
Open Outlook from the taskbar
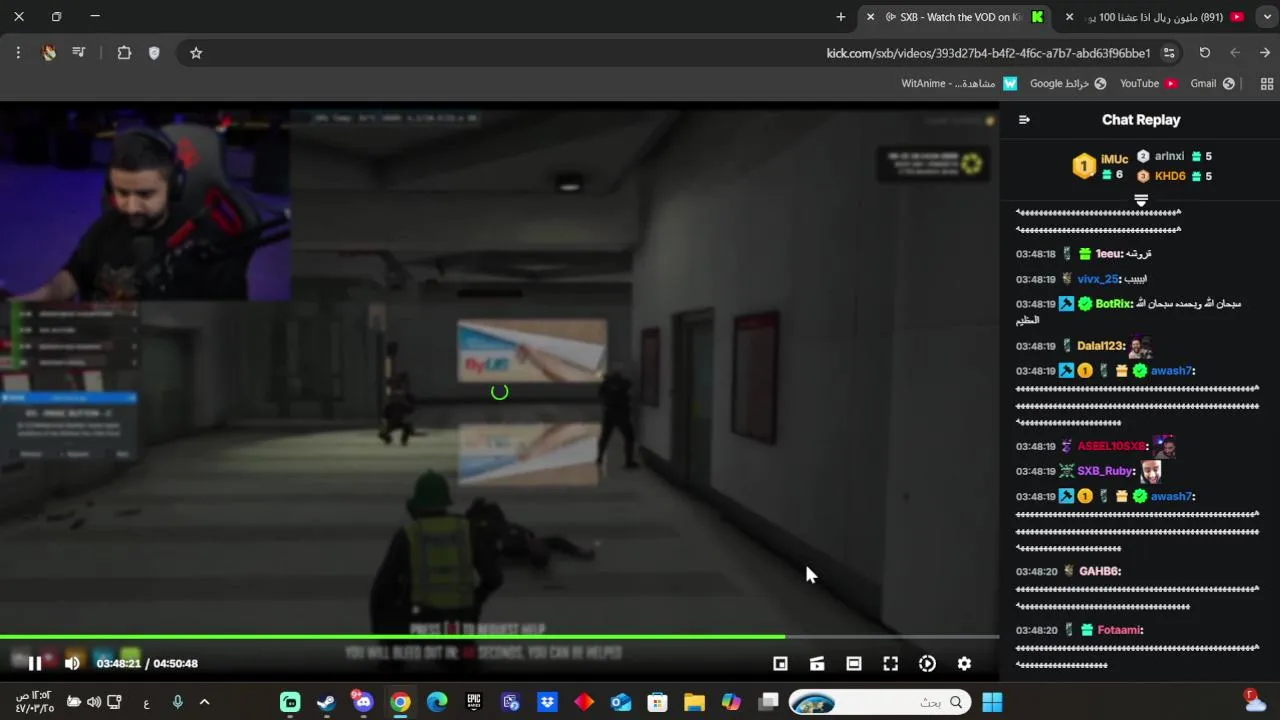(621, 702)
